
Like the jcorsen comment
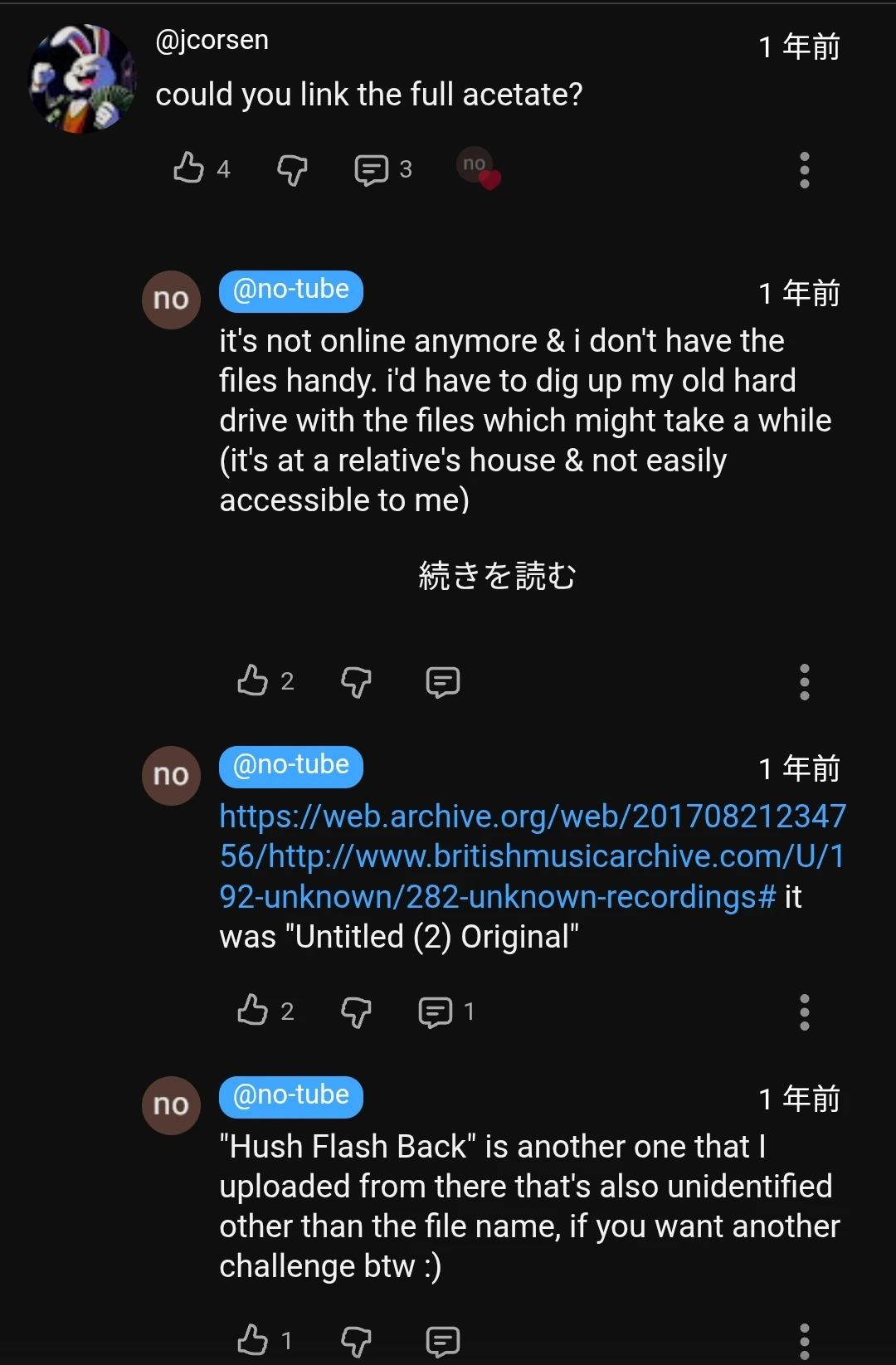(189, 168)
